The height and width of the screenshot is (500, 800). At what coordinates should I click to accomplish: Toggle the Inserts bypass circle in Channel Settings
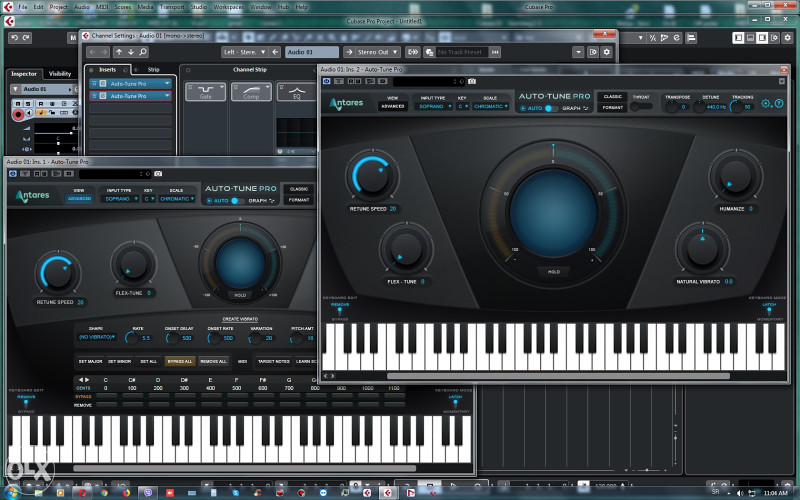click(91, 70)
